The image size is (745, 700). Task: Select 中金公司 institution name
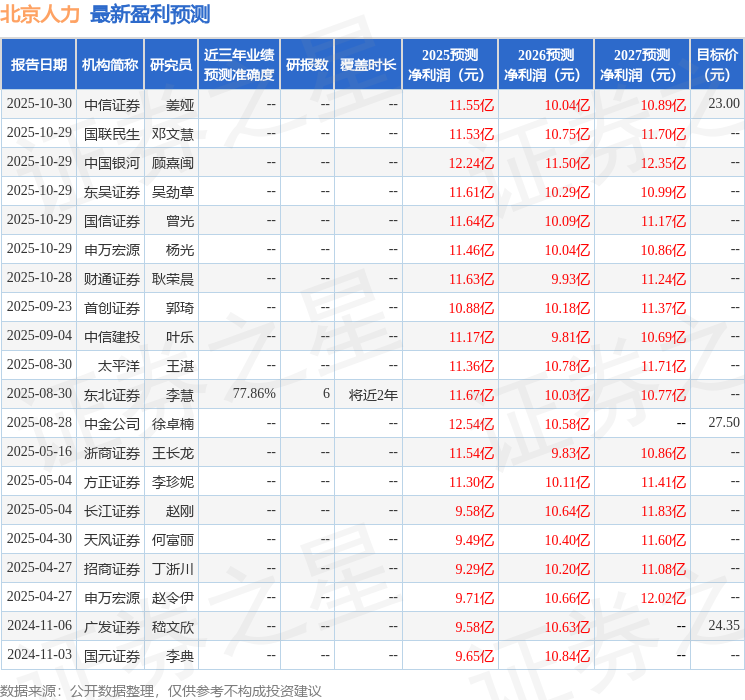112,424
